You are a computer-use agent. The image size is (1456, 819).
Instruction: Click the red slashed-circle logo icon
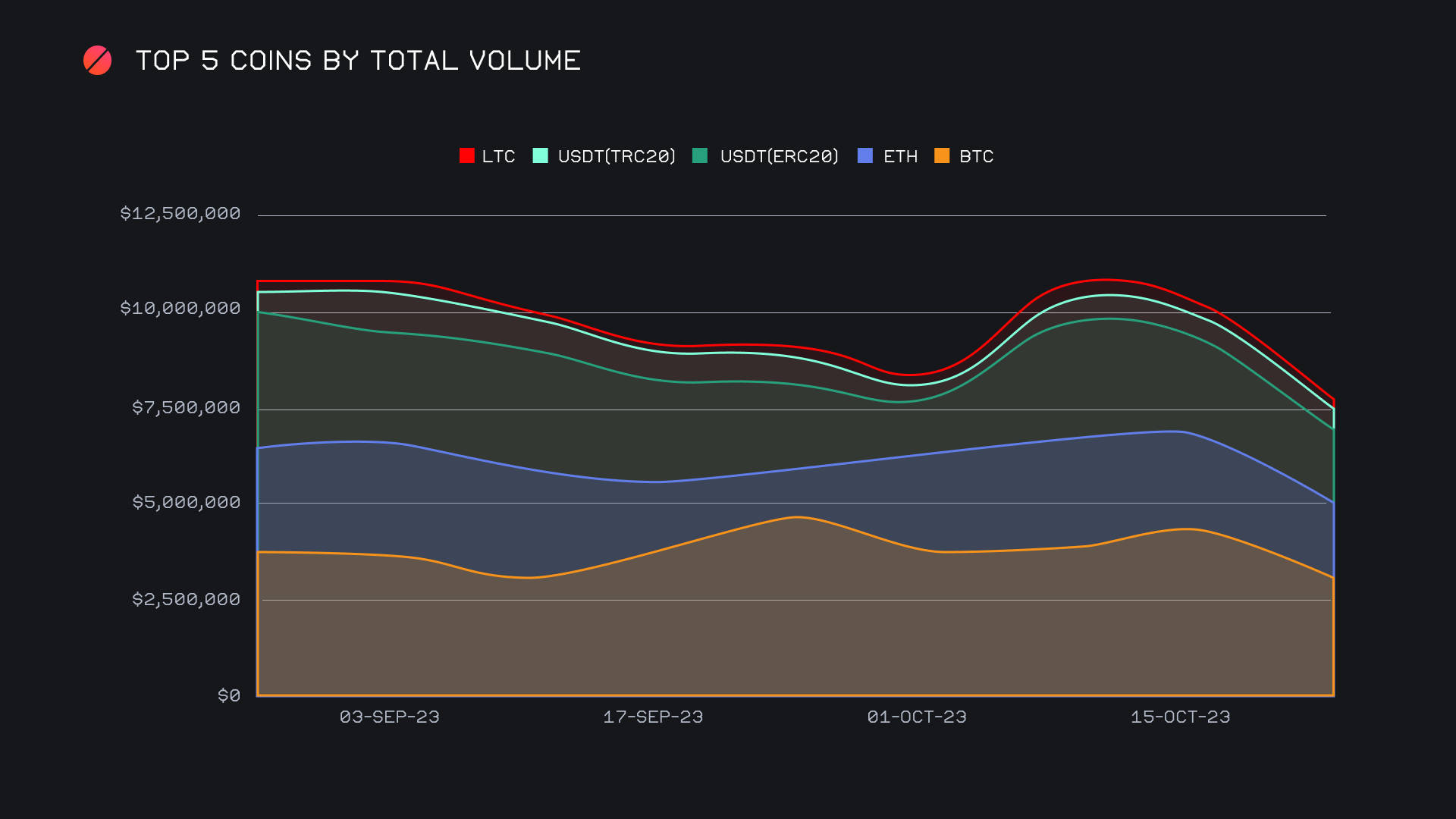point(97,61)
